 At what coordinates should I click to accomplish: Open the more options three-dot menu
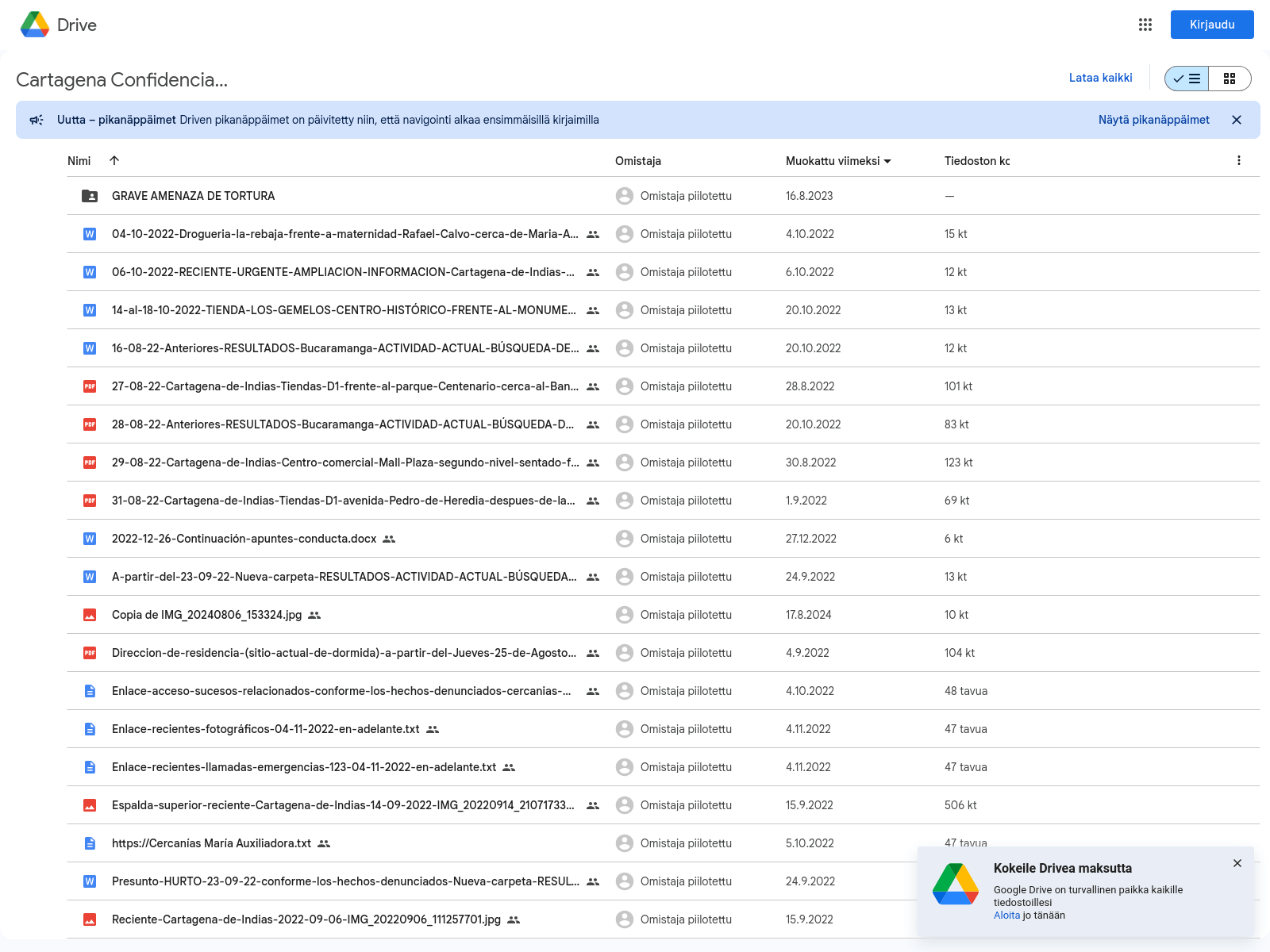pyautogui.click(x=1238, y=160)
